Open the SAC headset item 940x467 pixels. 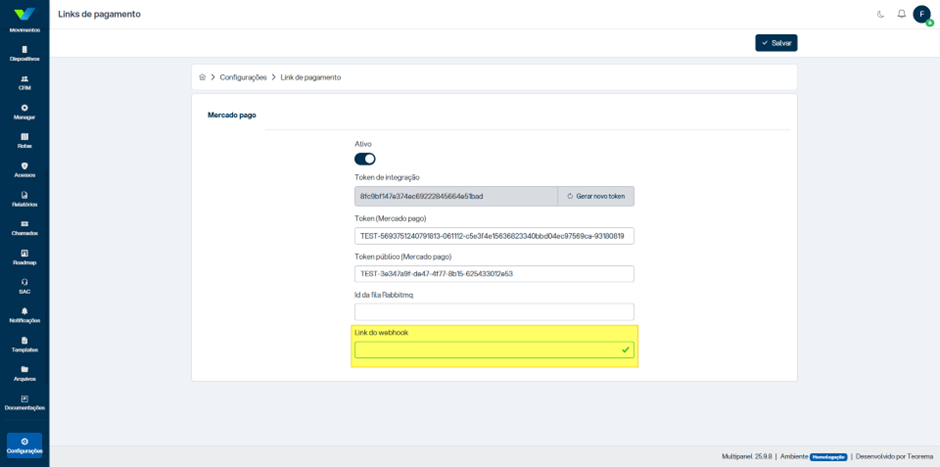pyautogui.click(x=25, y=287)
